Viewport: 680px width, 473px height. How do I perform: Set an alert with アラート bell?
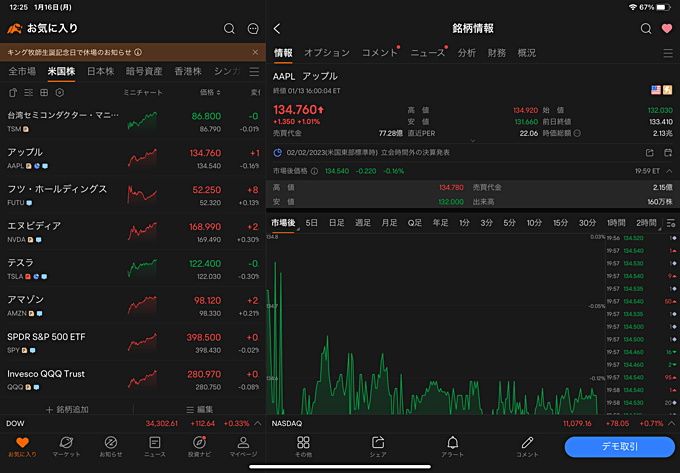pyautogui.click(x=452, y=447)
